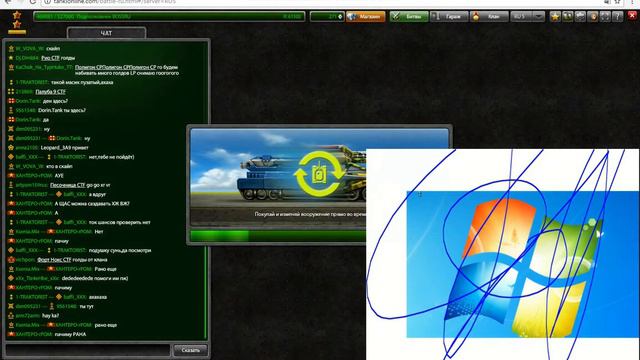Click the rank icon beside "Leopard_3A9 привет" message
The height and width of the screenshot is (360, 640).
click(x=11, y=148)
